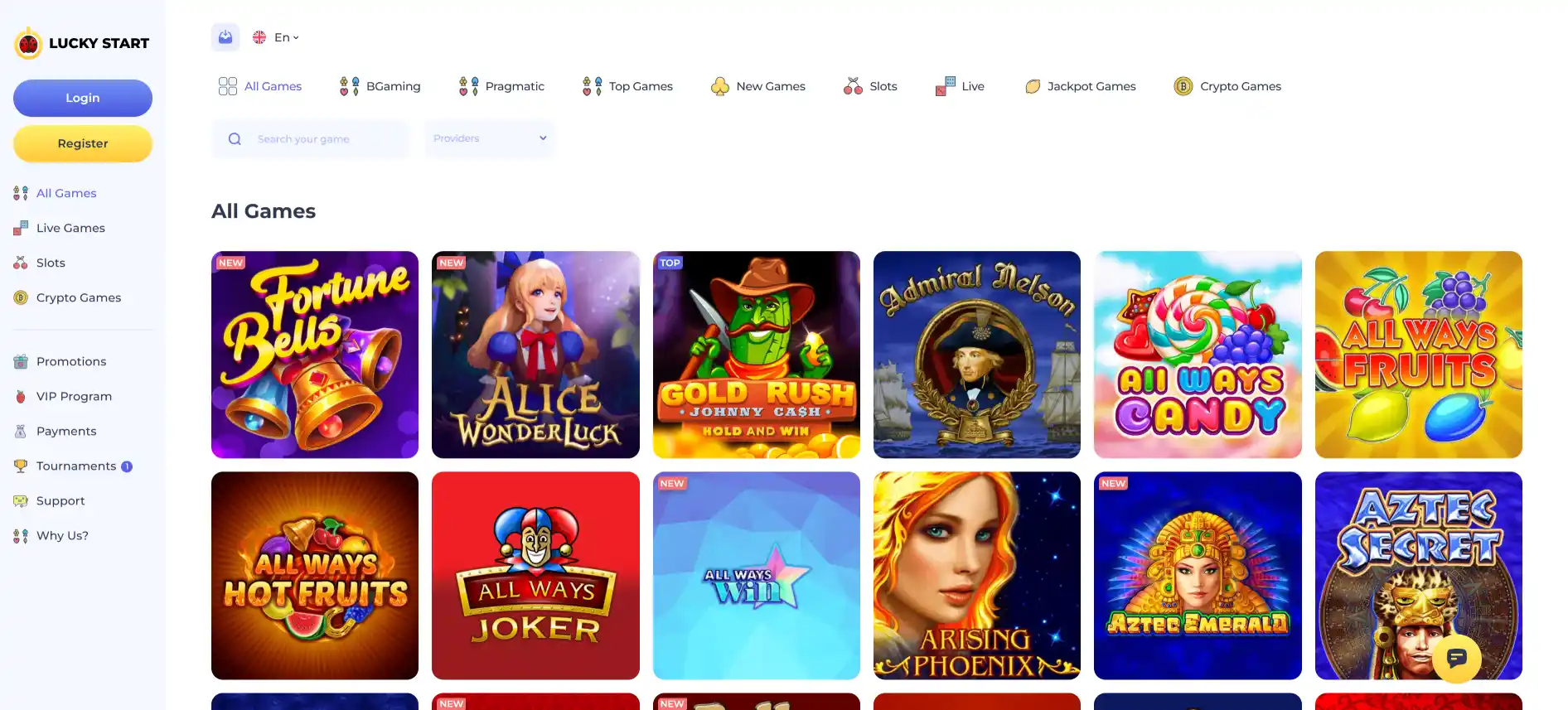Open the live chat bubble button
The image size is (1568, 710).
1457,659
